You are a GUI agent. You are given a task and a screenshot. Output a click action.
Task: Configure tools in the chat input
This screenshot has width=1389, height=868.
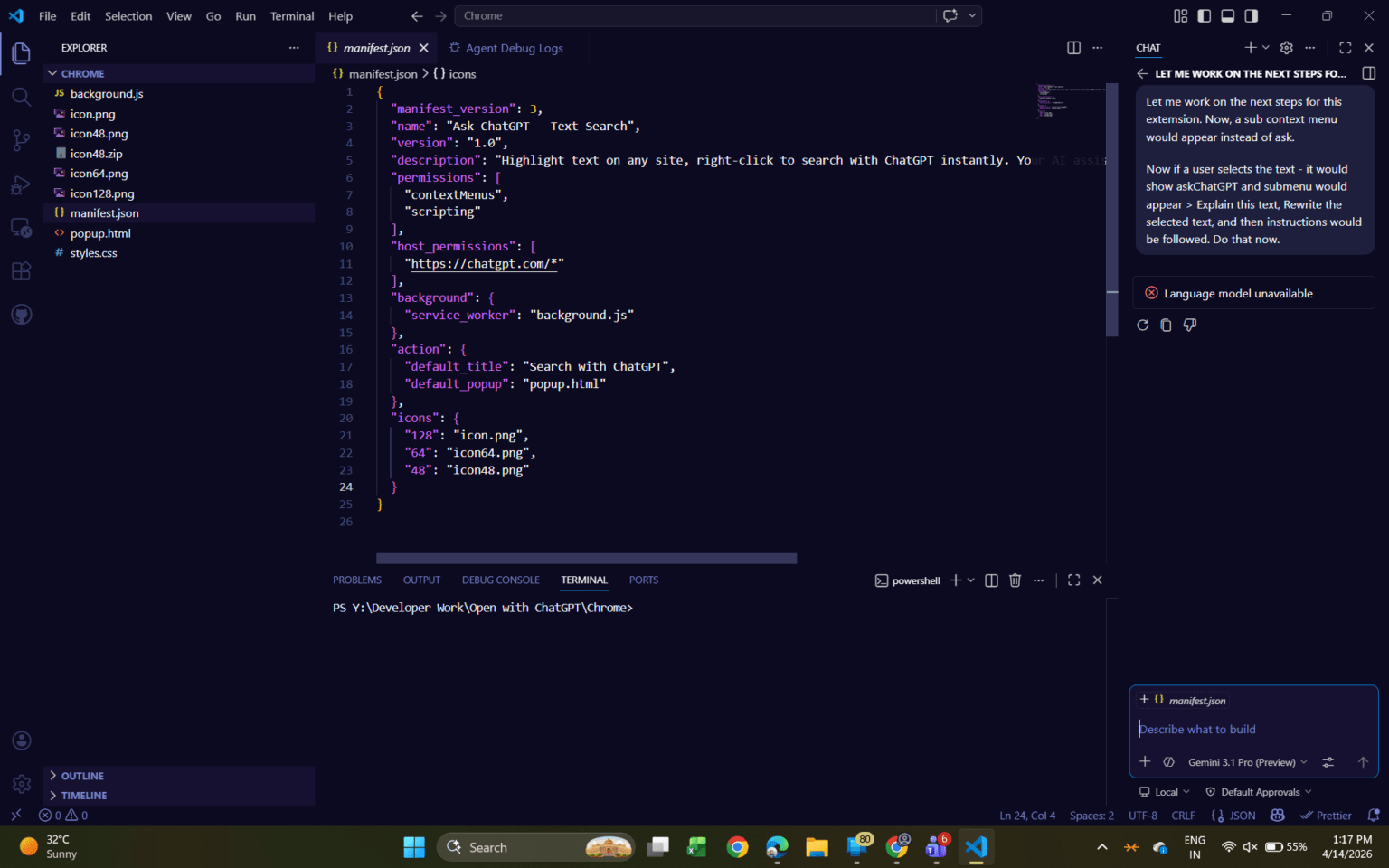pyautogui.click(x=1328, y=762)
